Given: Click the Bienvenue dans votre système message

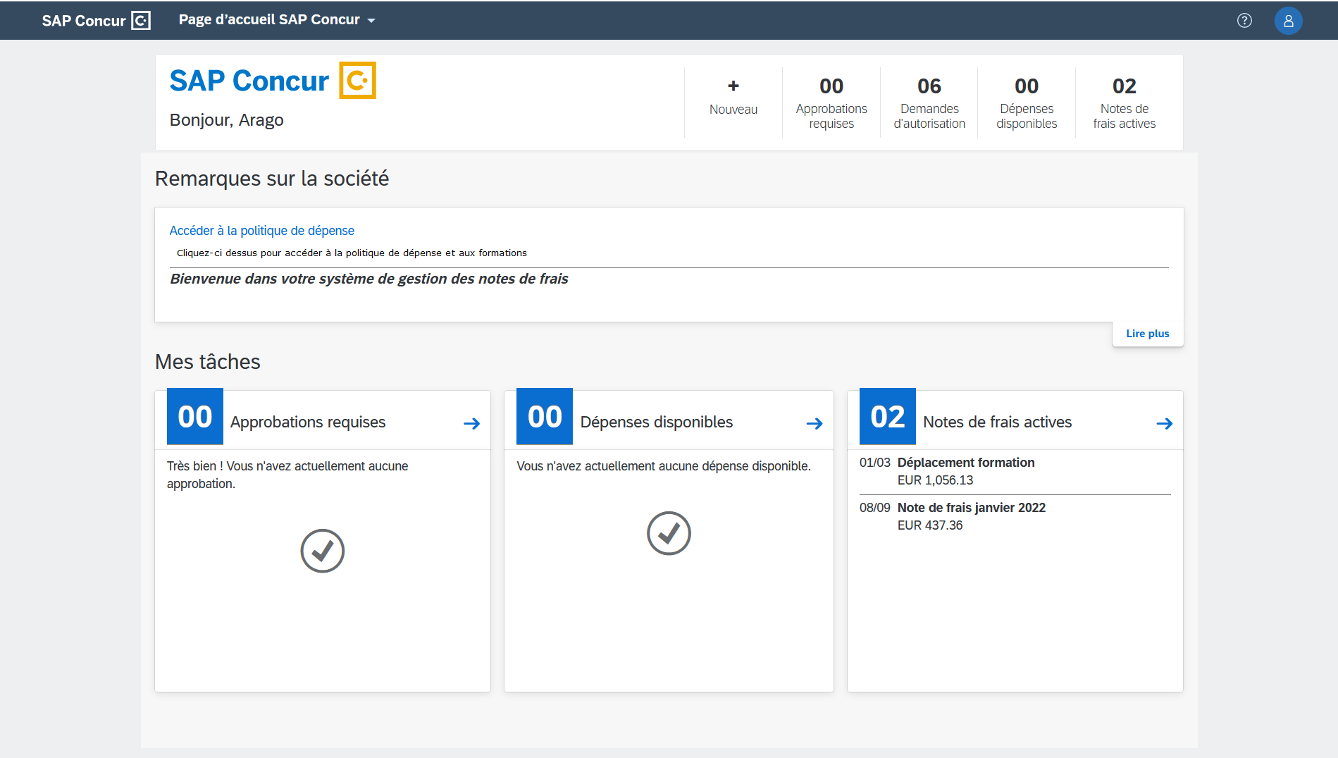Looking at the screenshot, I should click(x=369, y=279).
